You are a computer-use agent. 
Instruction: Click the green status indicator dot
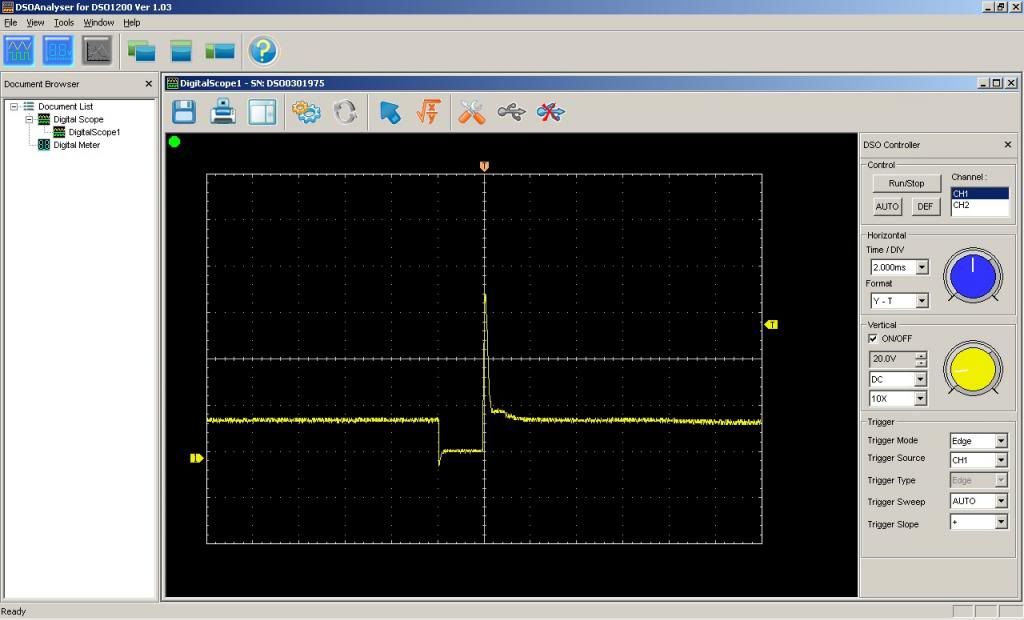[174, 142]
